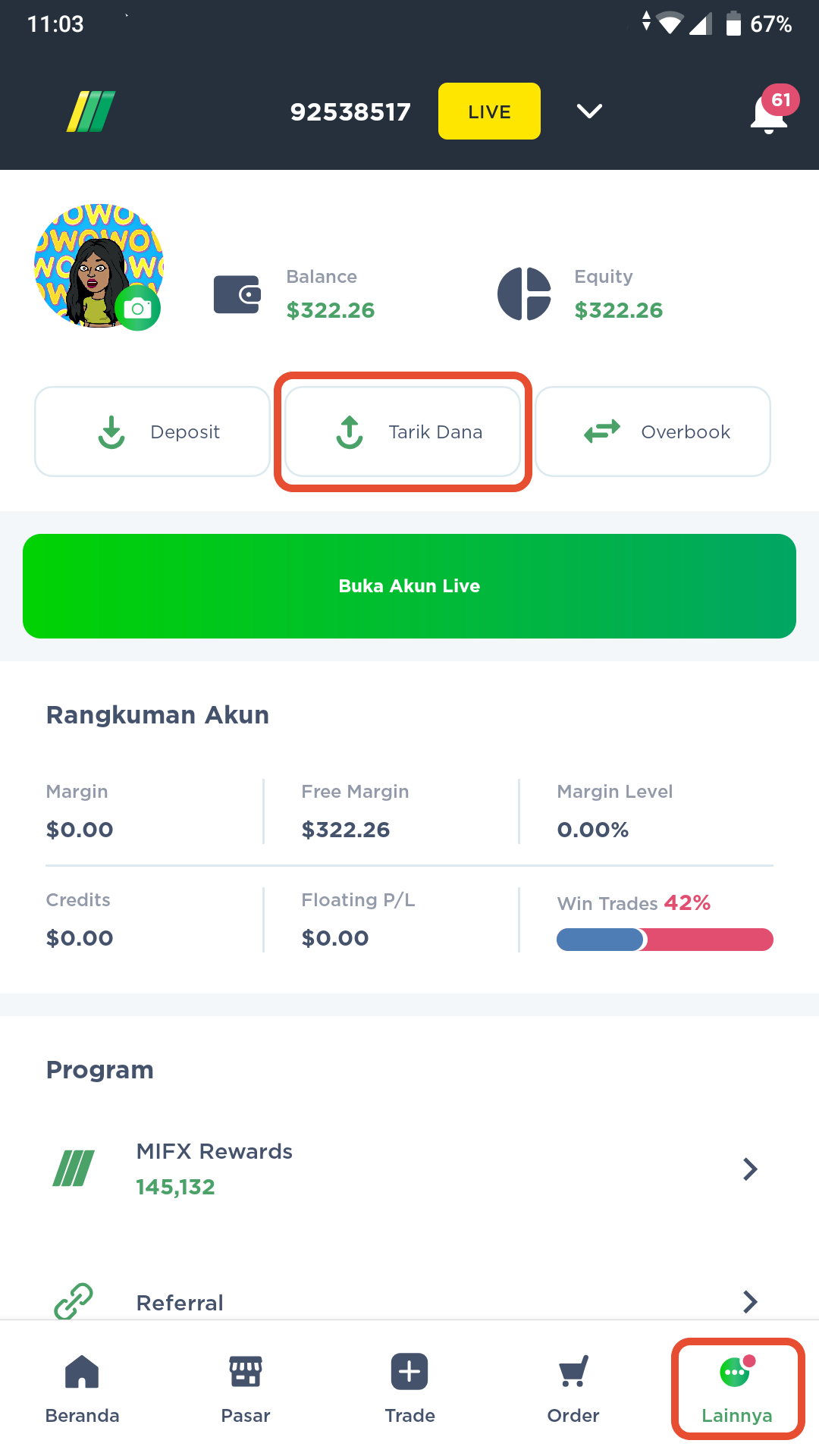The height and width of the screenshot is (1456, 819).
Task: Select the Lainnya tab
Action: [737, 1389]
